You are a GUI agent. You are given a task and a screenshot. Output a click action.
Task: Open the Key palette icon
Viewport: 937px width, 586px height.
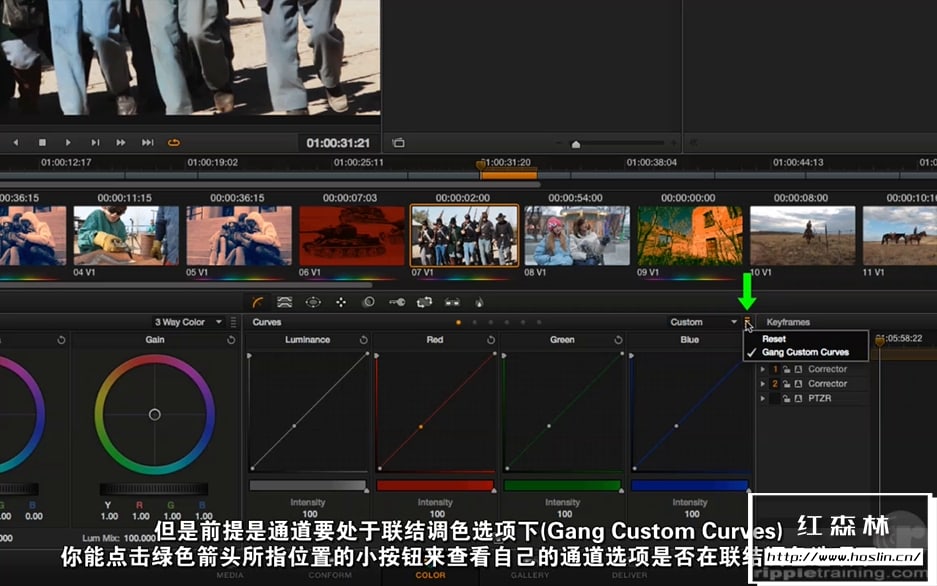[x=397, y=302]
